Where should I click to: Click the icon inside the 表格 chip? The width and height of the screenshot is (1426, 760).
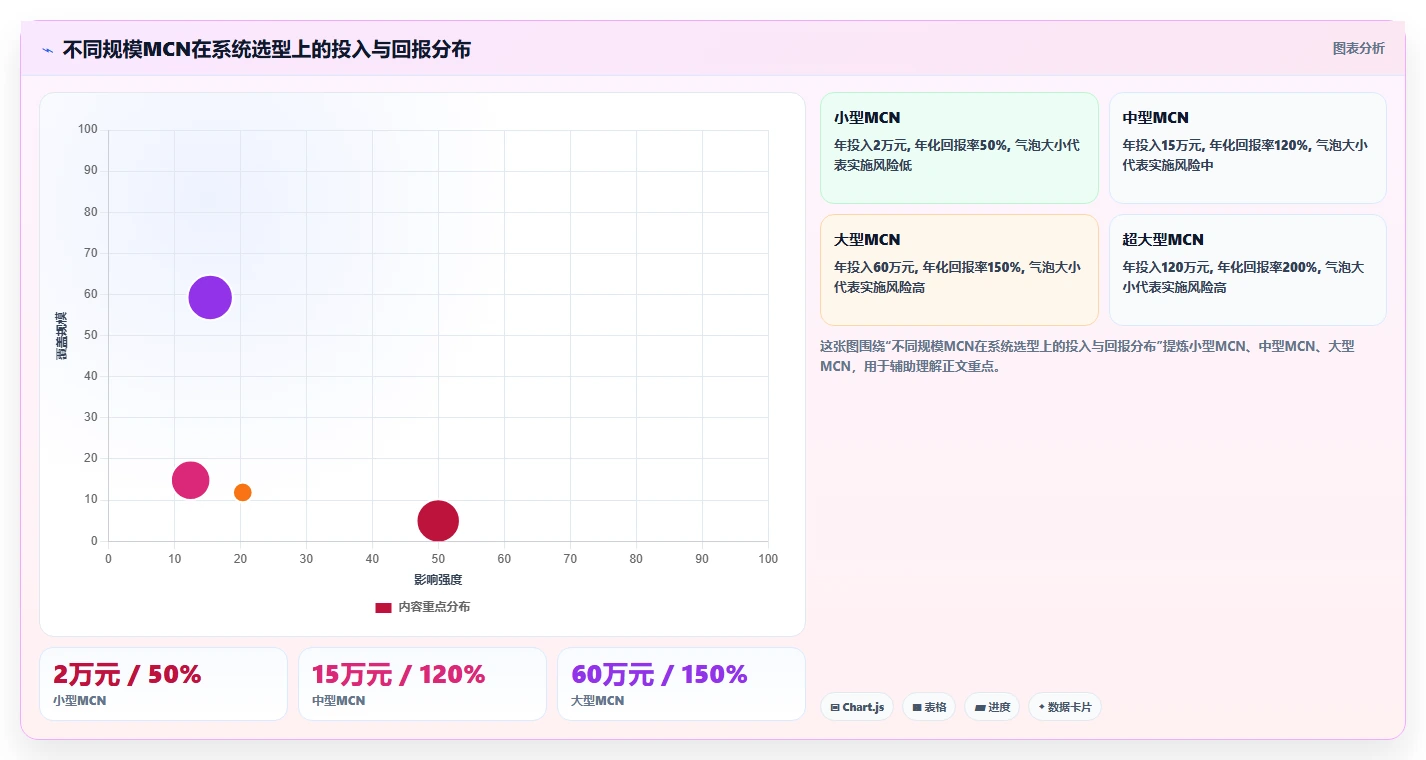tap(916, 707)
